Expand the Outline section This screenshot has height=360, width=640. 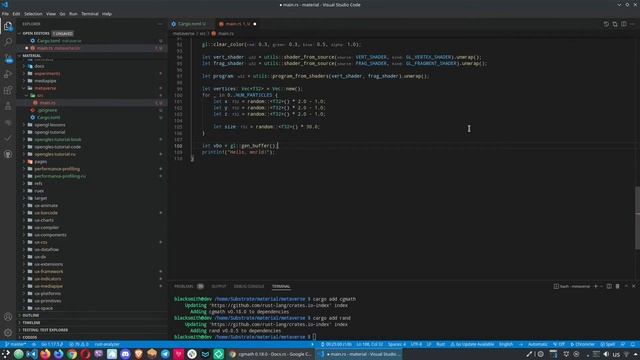coord(19,316)
